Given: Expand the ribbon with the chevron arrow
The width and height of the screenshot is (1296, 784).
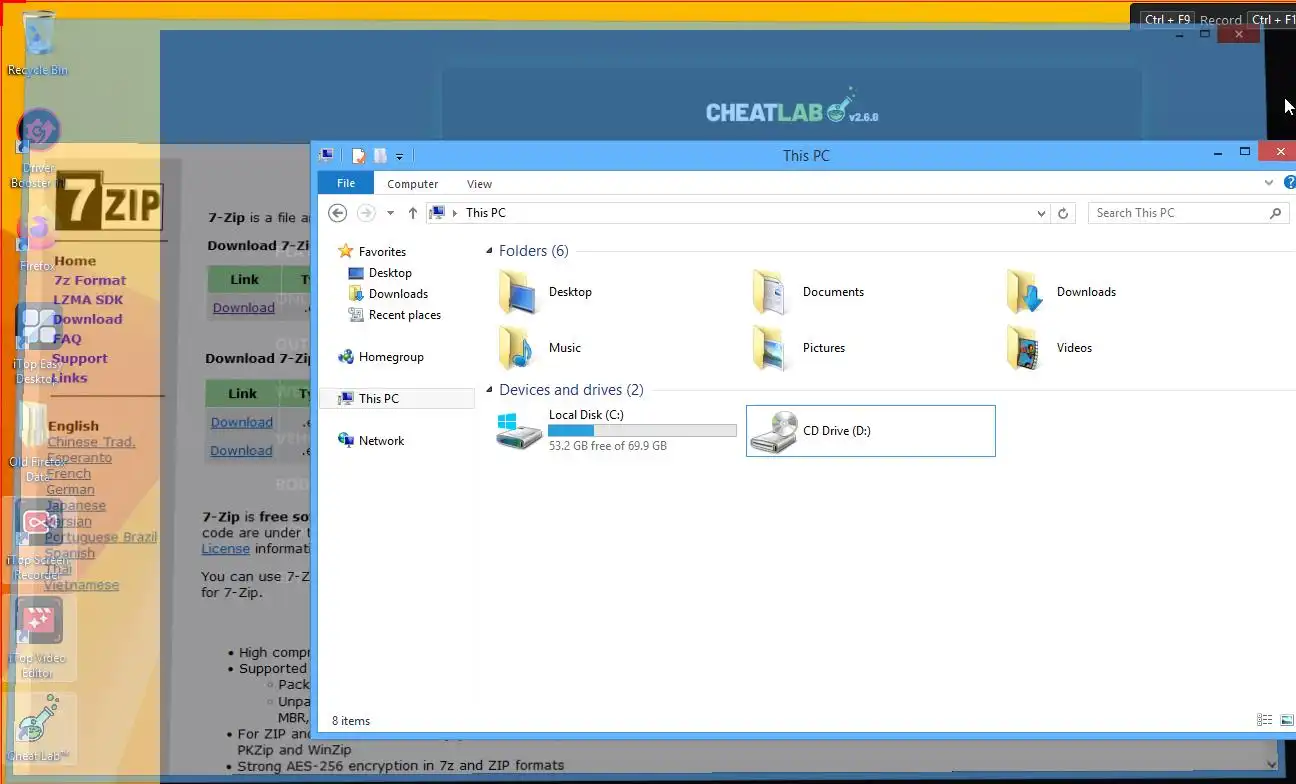Looking at the screenshot, I should (x=1269, y=183).
